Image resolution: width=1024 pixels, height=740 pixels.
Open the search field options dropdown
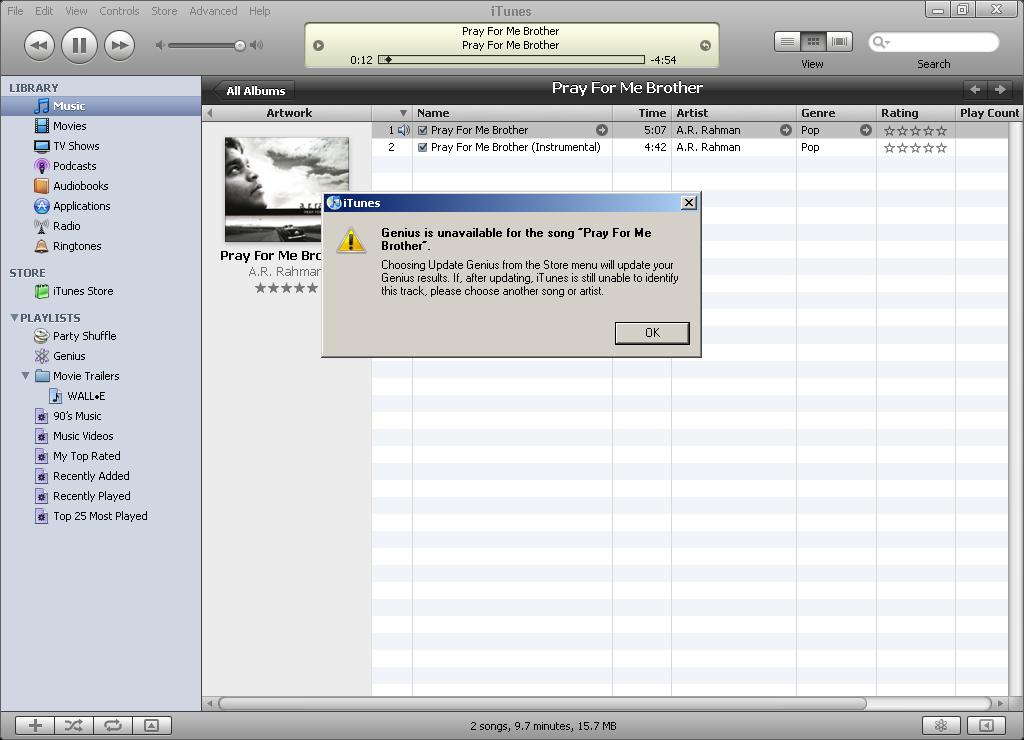click(x=881, y=42)
